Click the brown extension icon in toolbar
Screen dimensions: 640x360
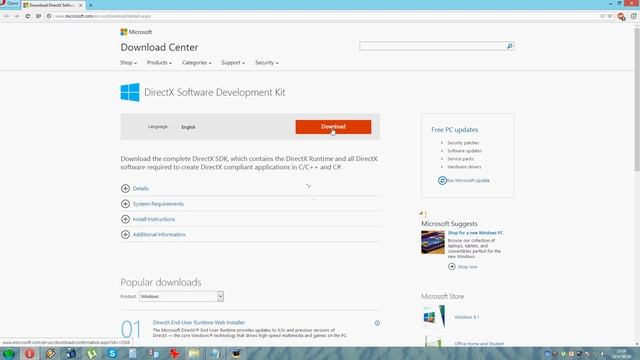tap(621, 16)
